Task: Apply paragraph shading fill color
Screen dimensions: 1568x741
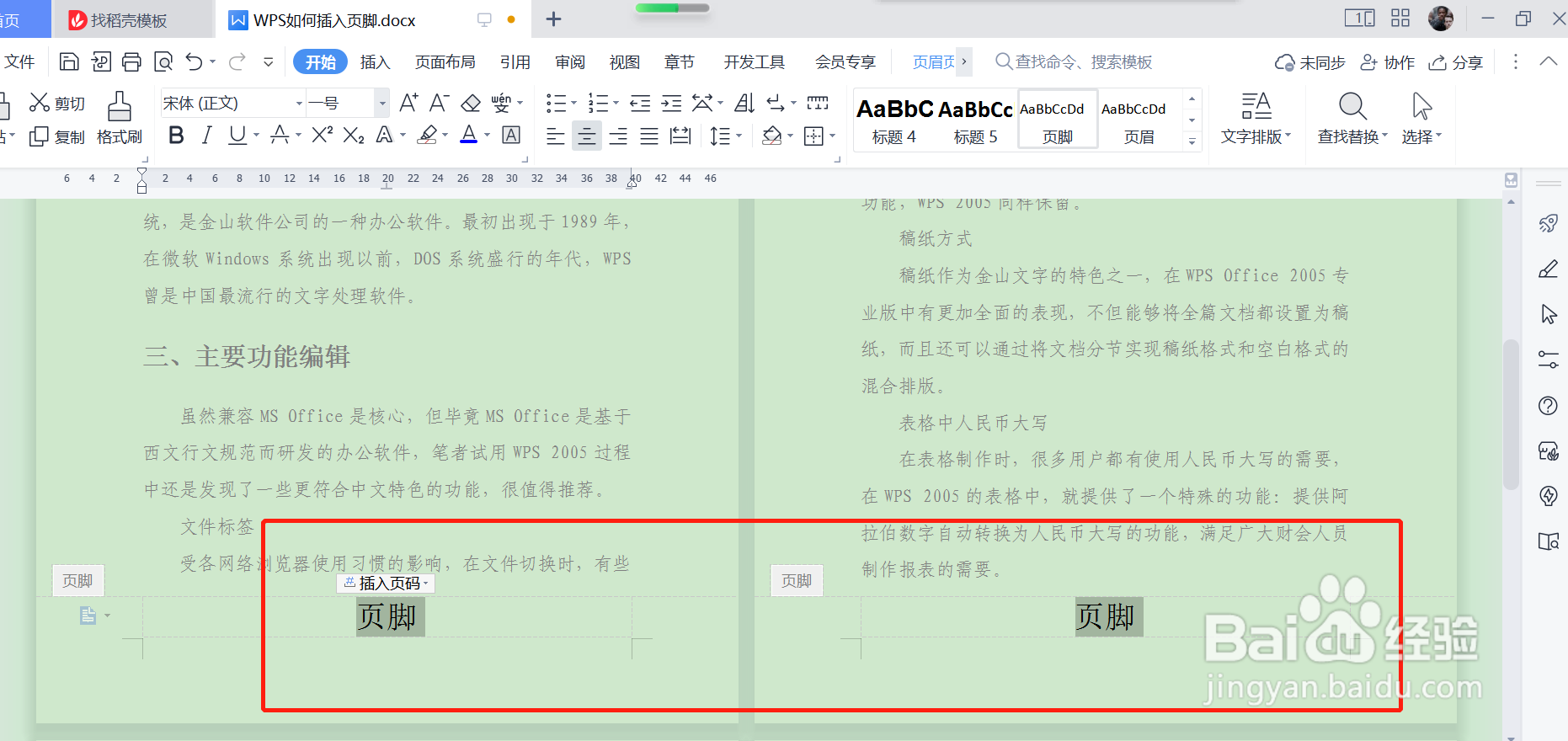Action: coord(771,136)
